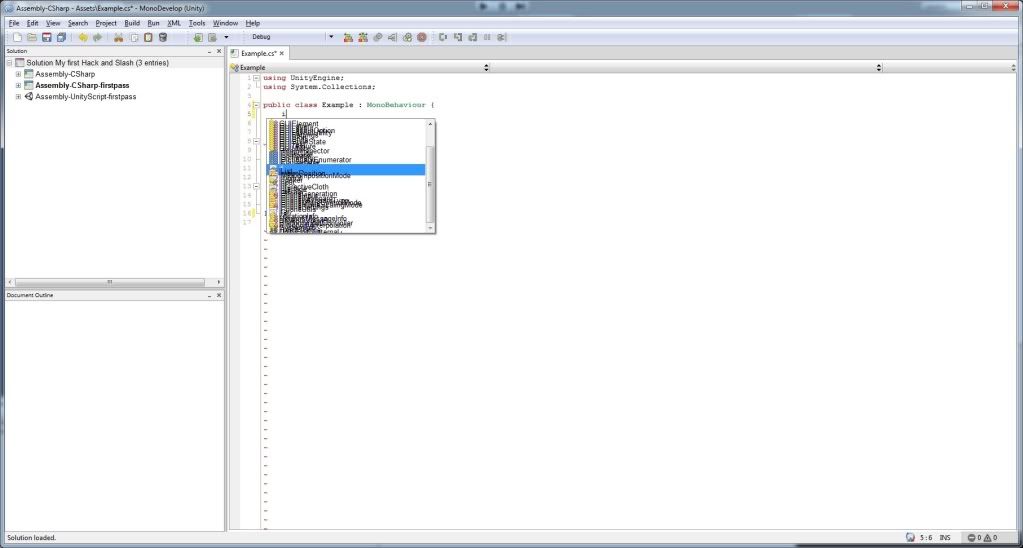Open the navigation history dropdown arrow
This screenshot has height=548, width=1023.
(226, 37)
